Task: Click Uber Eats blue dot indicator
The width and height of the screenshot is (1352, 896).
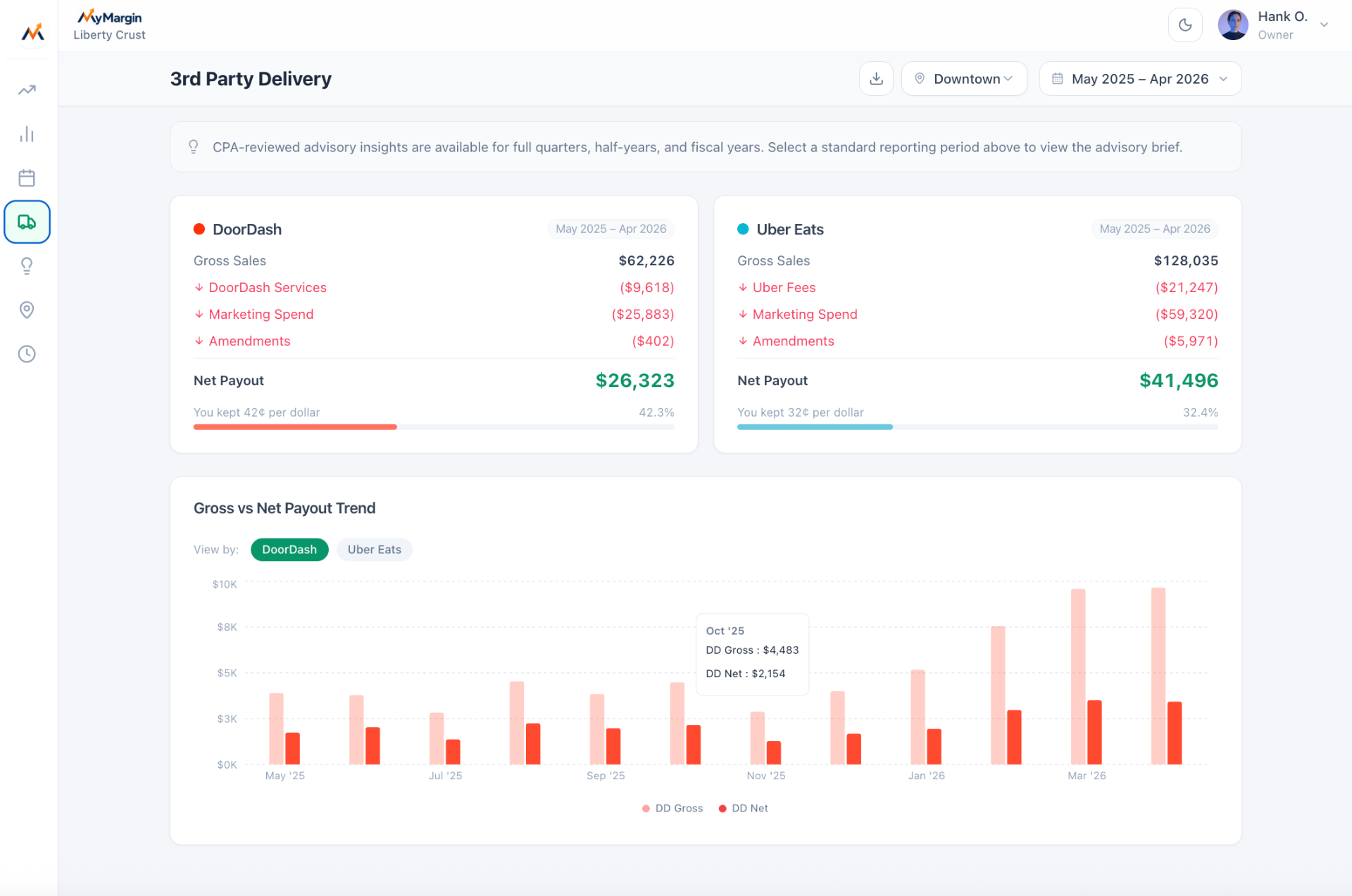Action: pyautogui.click(x=743, y=229)
